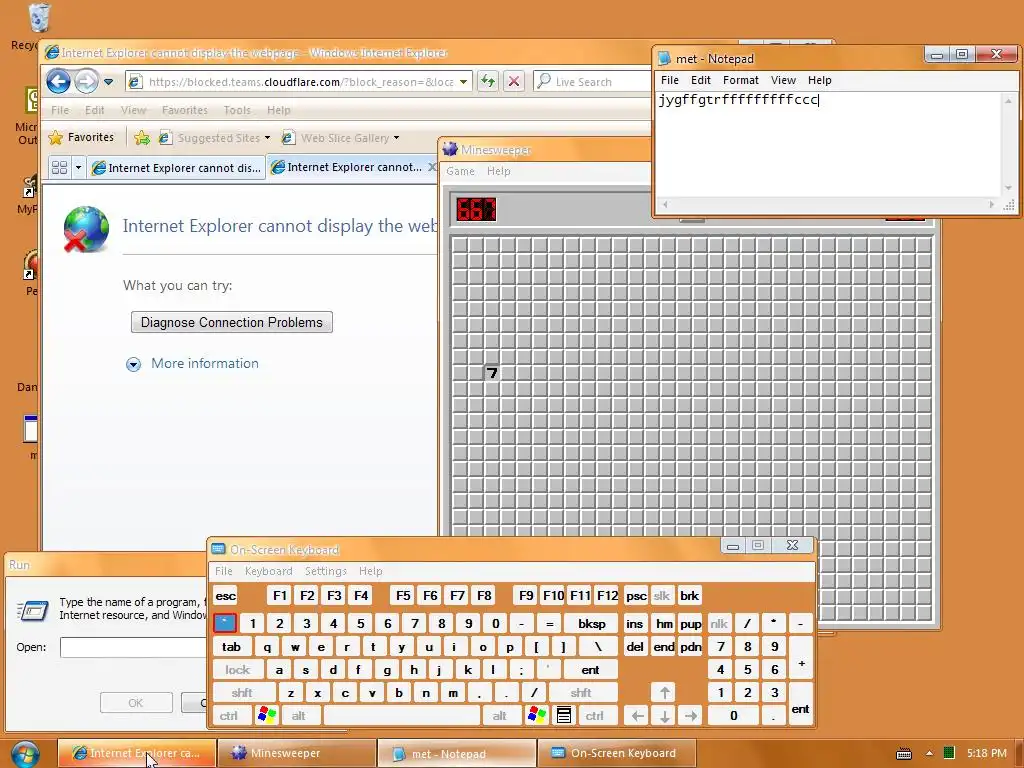The width and height of the screenshot is (1024, 768).
Task: Click the red Stop icon in Internet Explorer
Action: click(514, 82)
